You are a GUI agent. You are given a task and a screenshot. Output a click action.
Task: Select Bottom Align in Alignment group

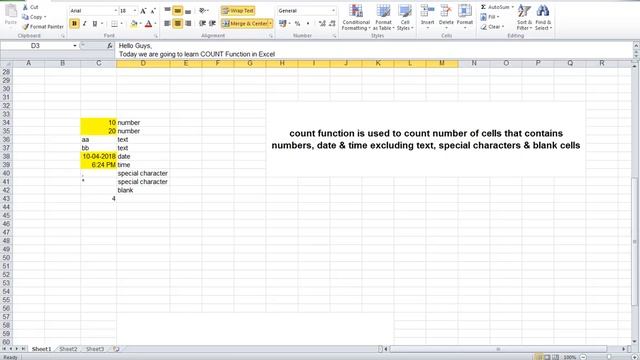[x=188, y=11]
